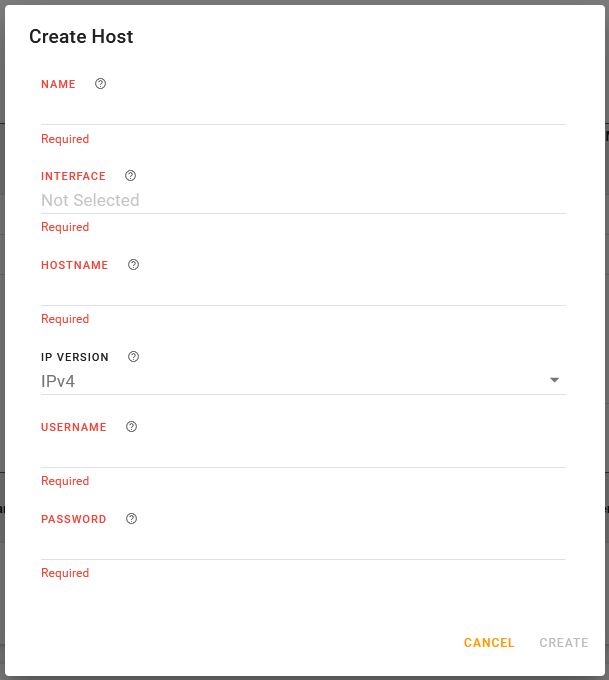
Task: Click the IP VERSION field label
Action: click(x=75, y=358)
